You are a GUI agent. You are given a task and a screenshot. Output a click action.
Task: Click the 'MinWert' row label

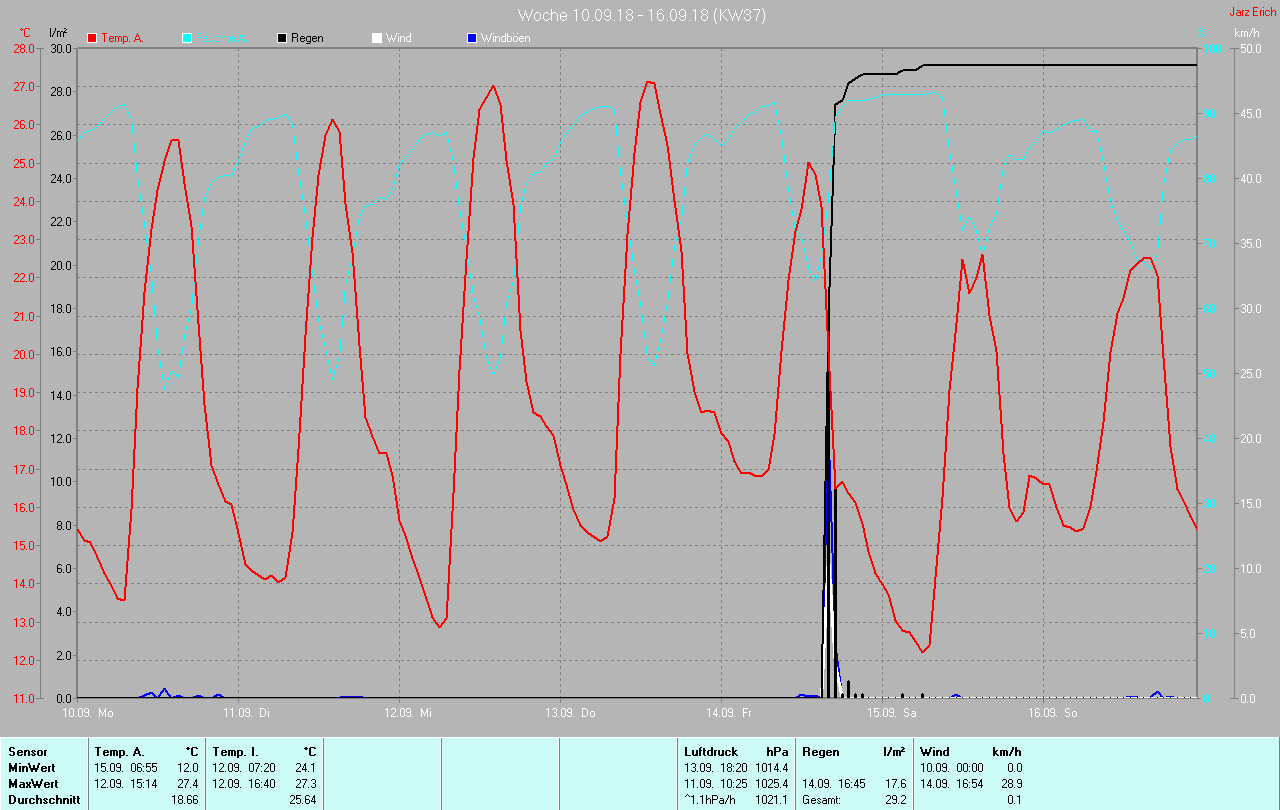coord(31,768)
